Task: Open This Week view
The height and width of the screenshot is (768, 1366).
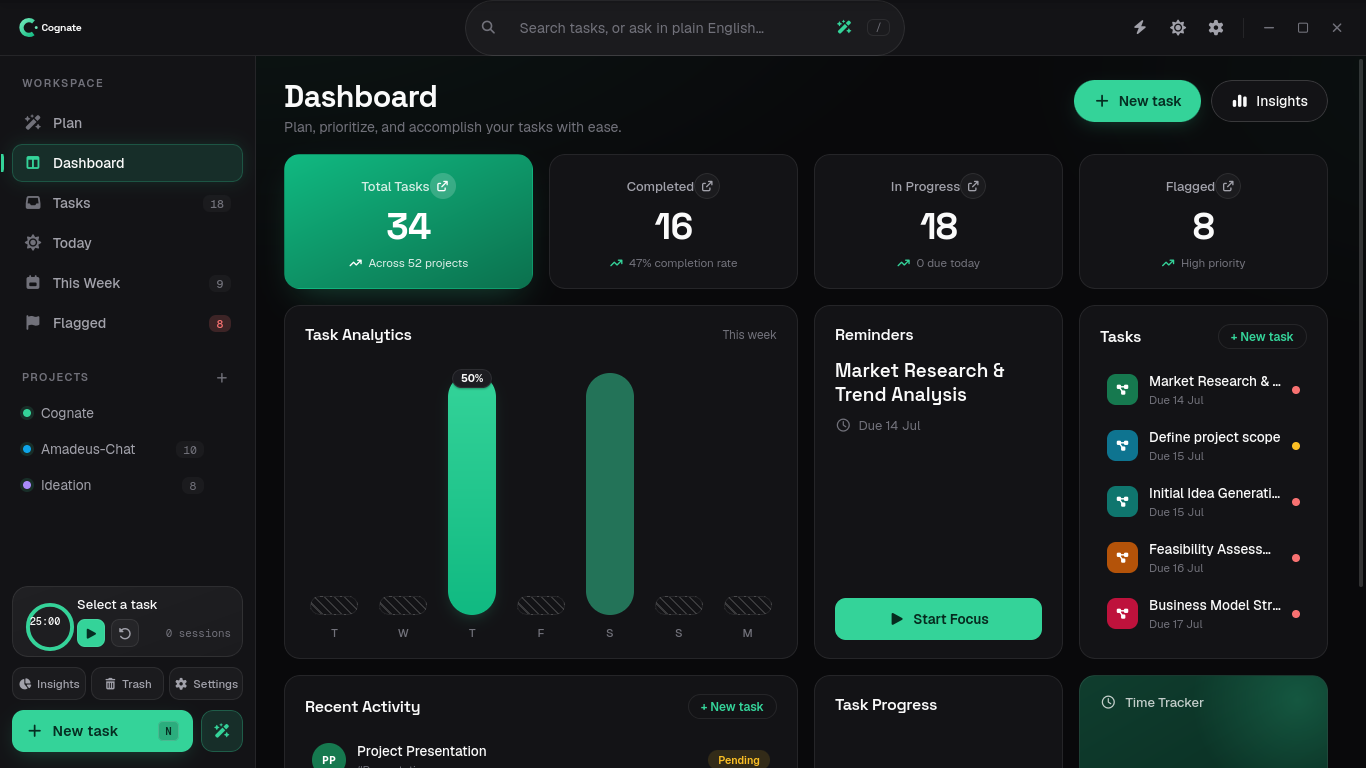Action: pyautogui.click(x=127, y=283)
